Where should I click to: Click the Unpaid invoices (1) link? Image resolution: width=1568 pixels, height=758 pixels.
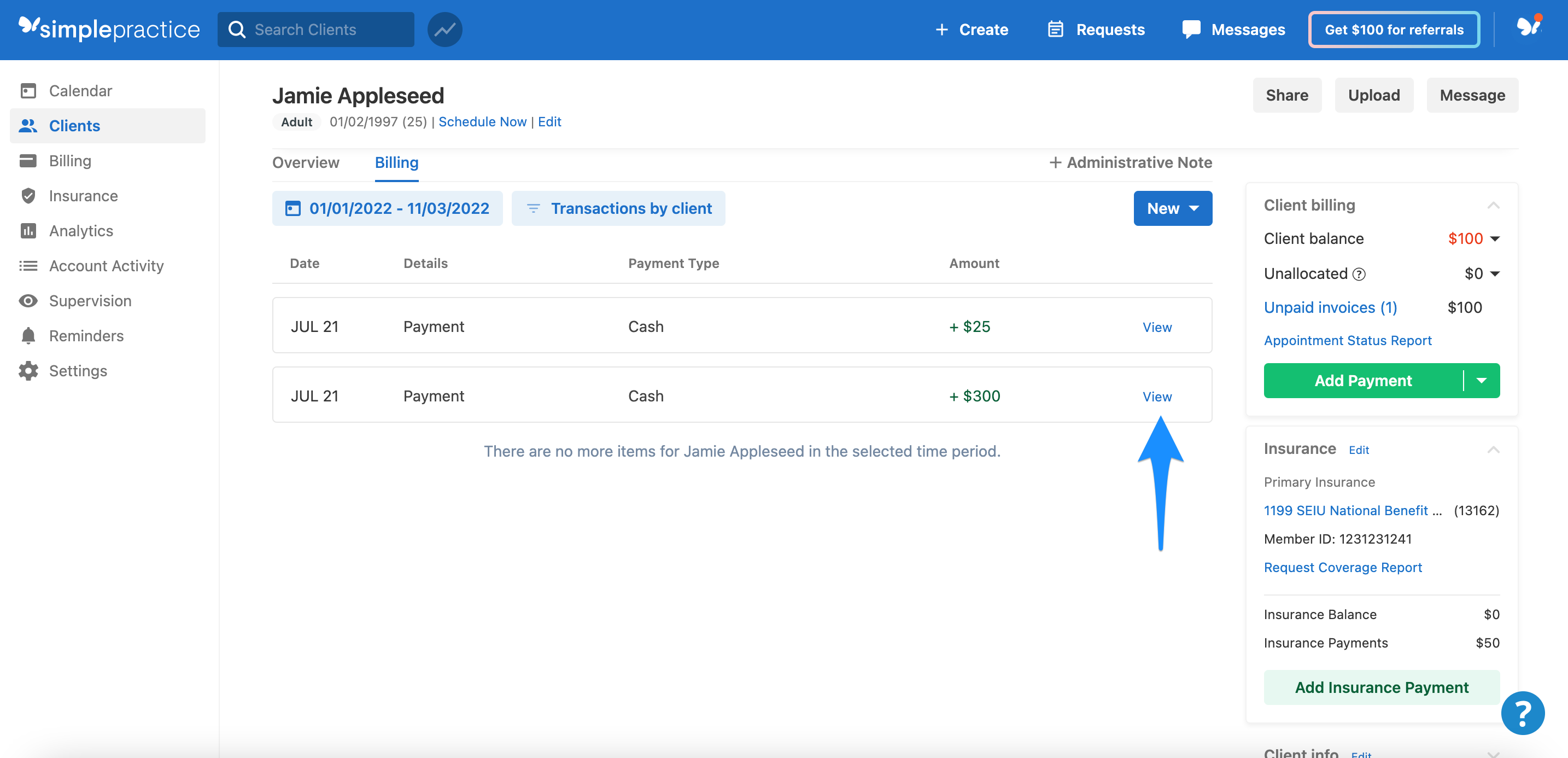click(x=1330, y=307)
